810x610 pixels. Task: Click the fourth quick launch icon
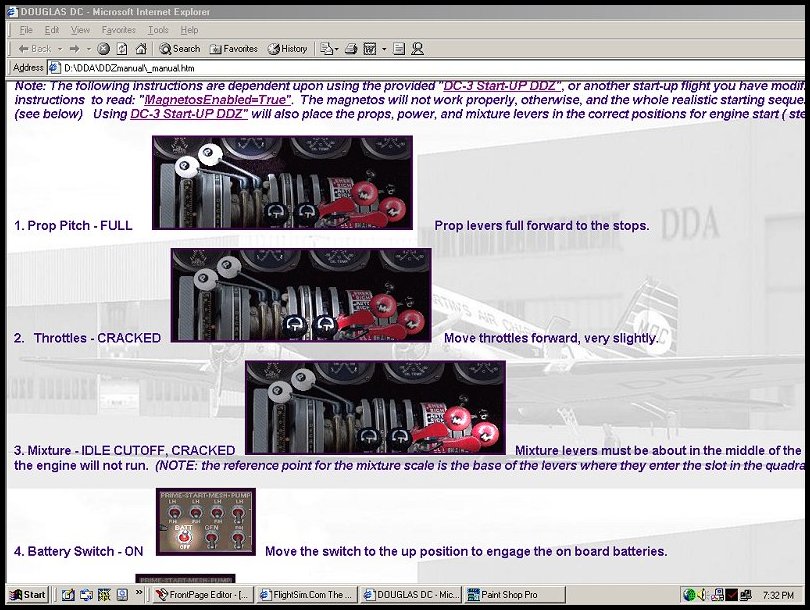click(x=122, y=595)
